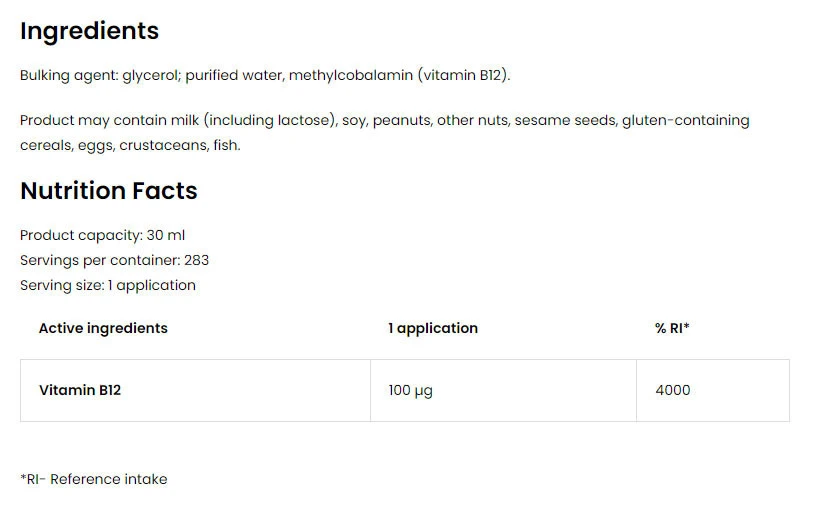Click the word peanuts in allergen notice
This screenshot has width=817, height=526.
[401, 120]
